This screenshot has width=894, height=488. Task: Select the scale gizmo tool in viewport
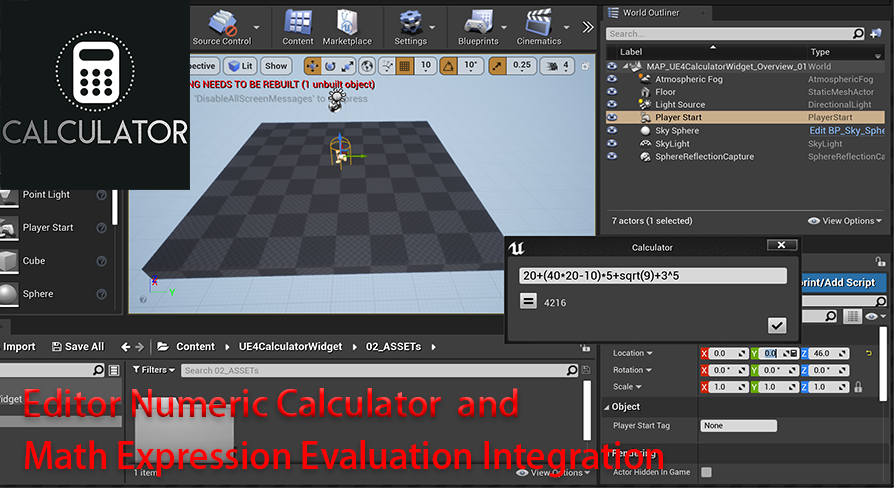(x=347, y=66)
